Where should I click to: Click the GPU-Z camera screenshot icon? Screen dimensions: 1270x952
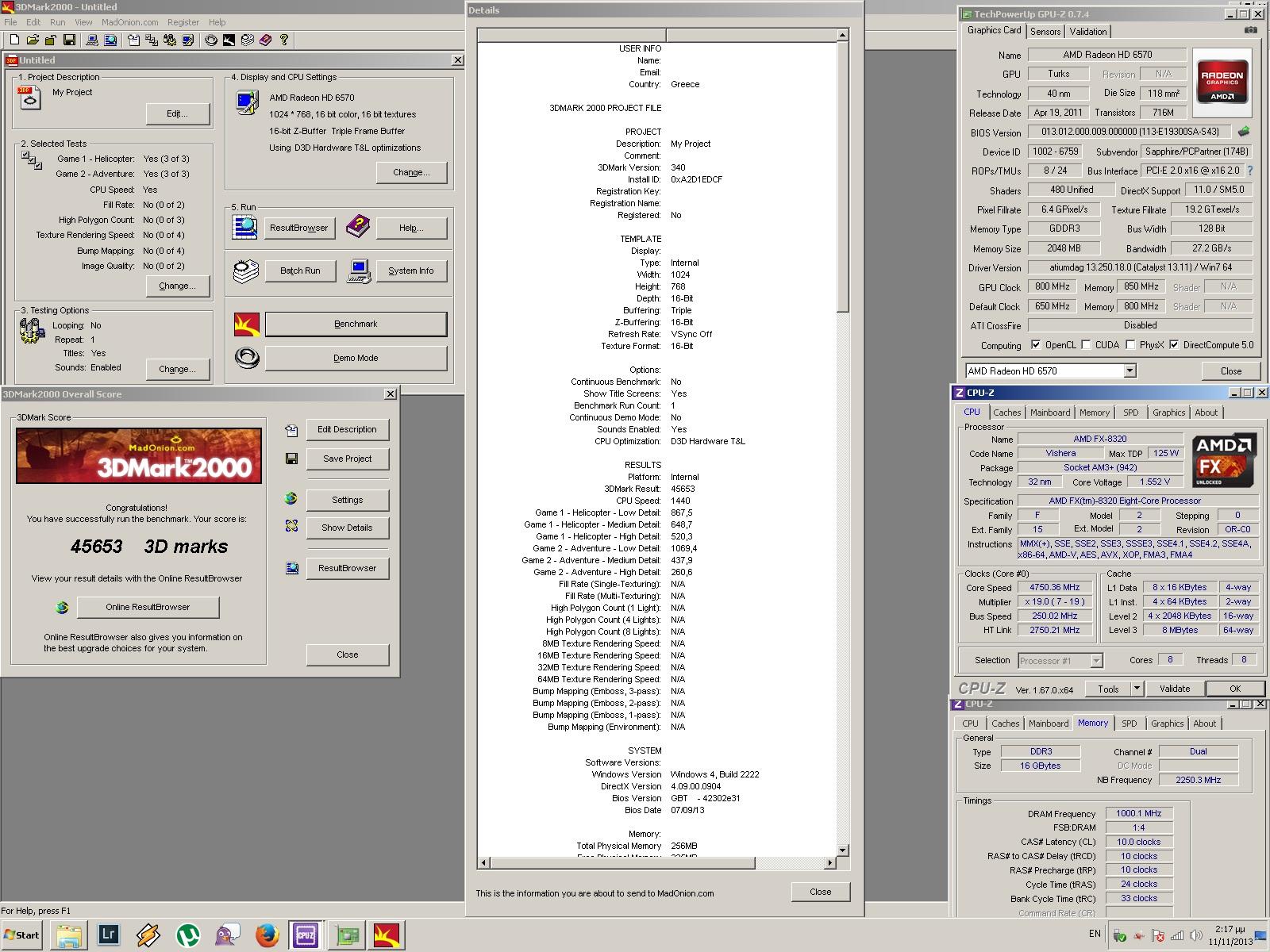[x=1251, y=30]
